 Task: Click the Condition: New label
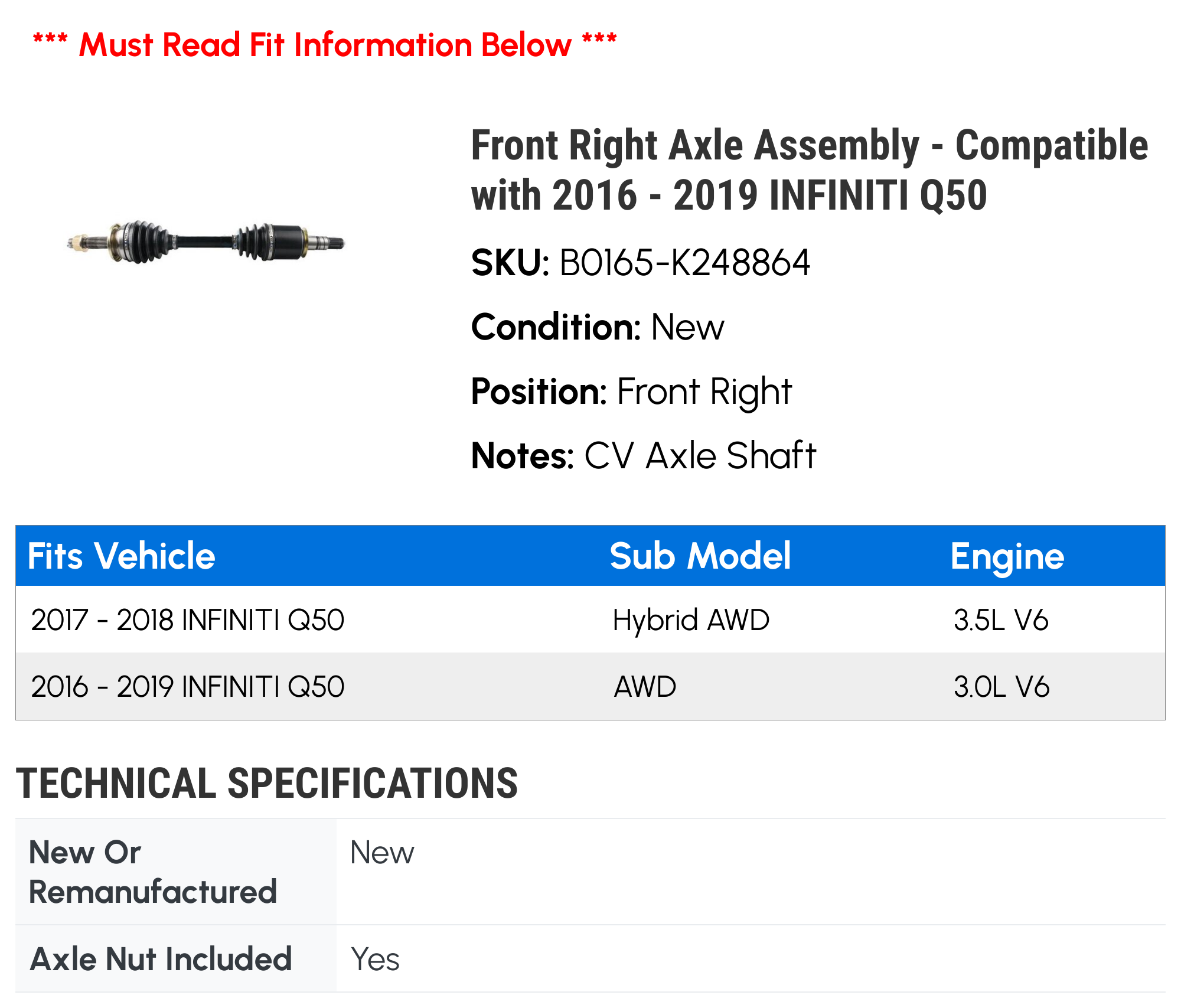597,327
